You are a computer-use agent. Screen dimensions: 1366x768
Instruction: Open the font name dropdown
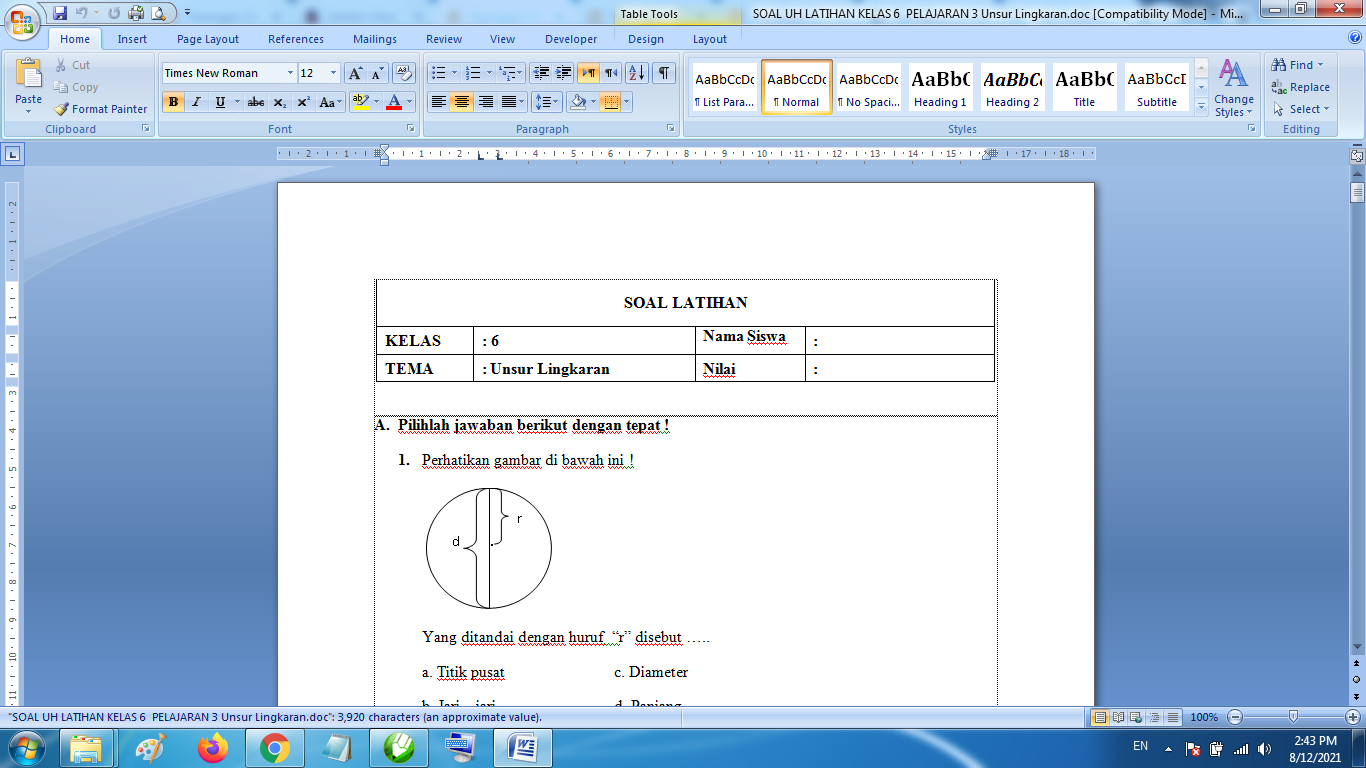pos(290,73)
